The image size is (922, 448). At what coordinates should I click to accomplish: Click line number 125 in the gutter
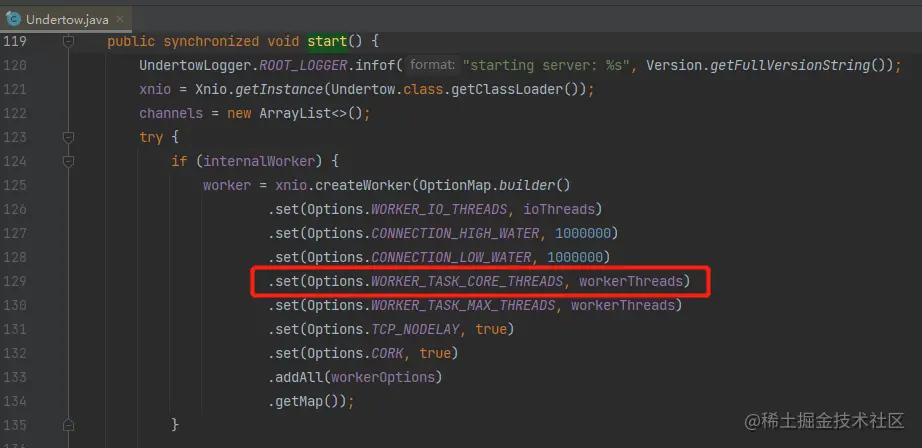pyautogui.click(x=14, y=186)
